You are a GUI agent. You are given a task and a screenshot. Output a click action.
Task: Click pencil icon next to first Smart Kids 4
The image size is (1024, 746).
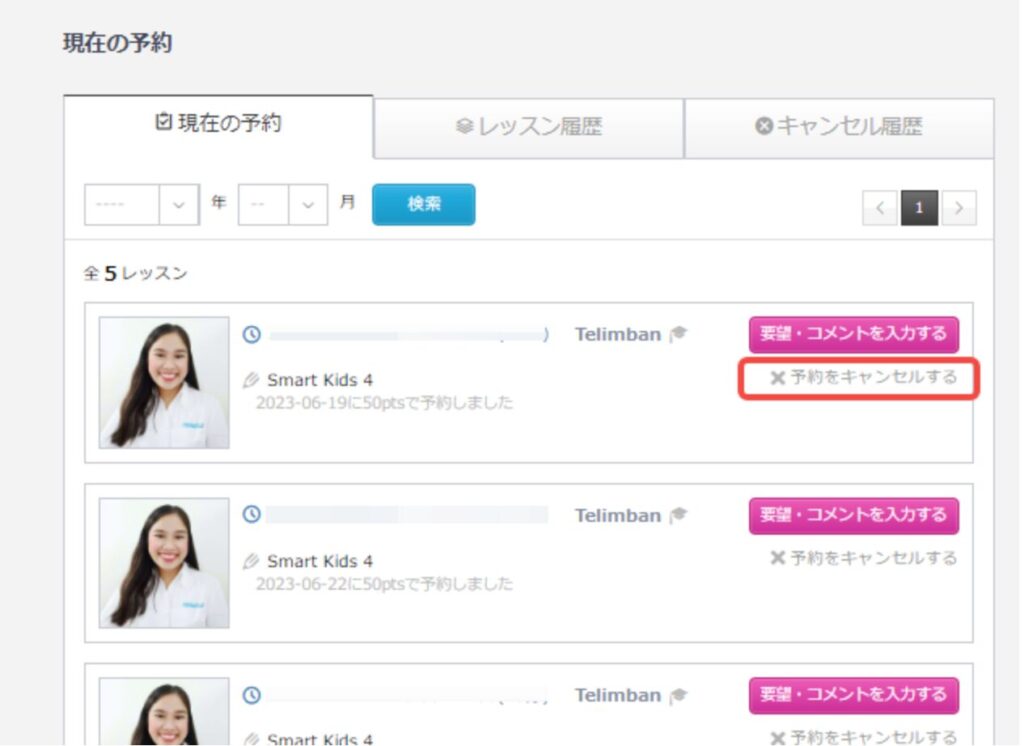pos(251,380)
